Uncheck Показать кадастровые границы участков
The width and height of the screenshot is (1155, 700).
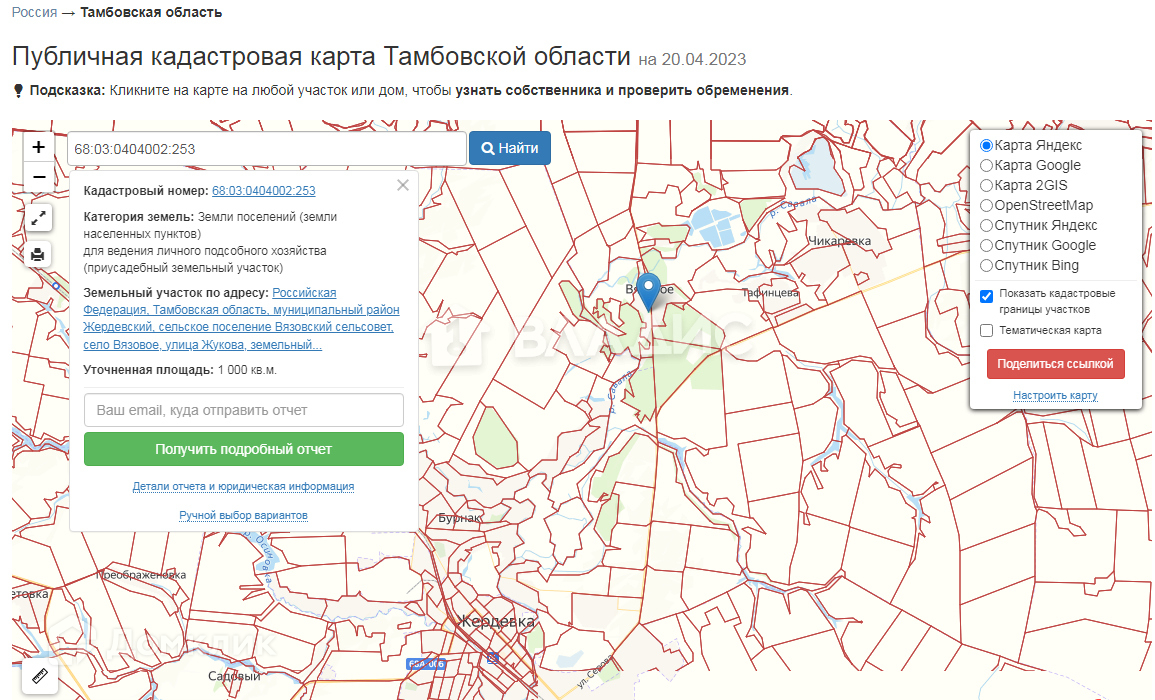point(986,296)
